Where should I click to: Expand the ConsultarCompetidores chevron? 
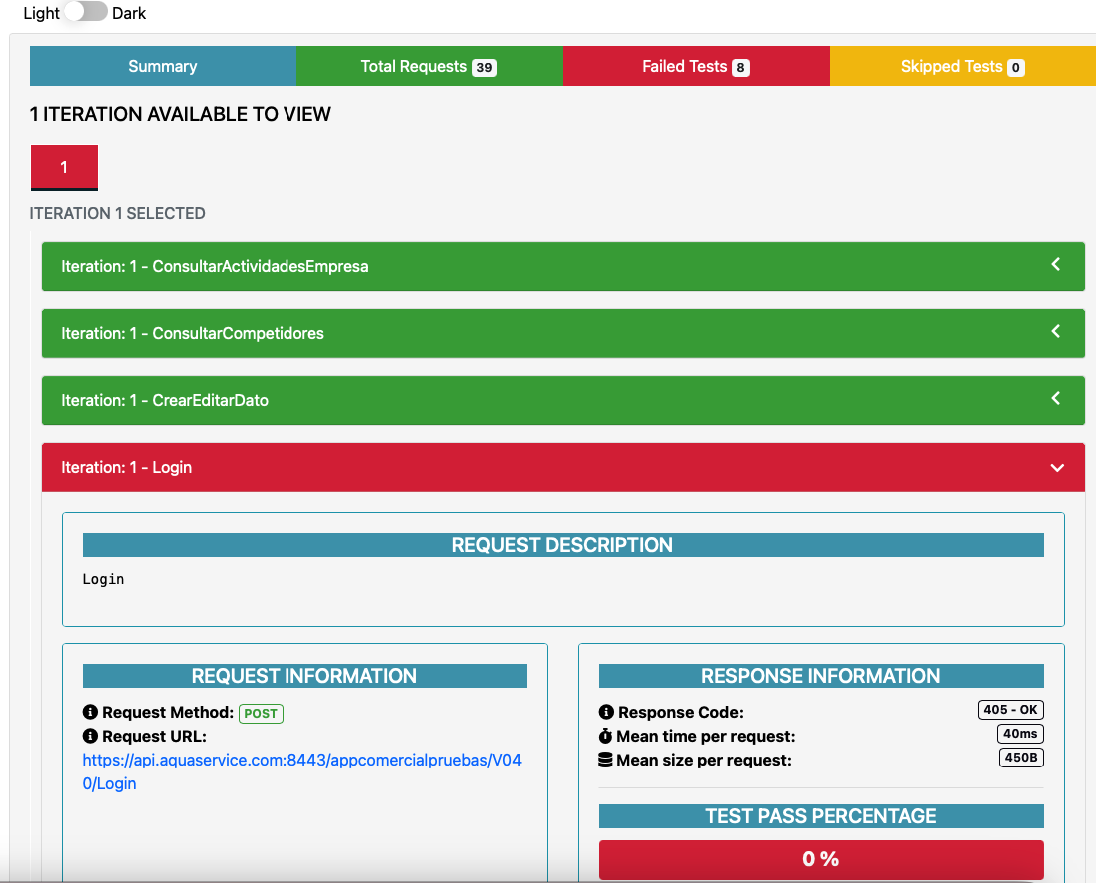pyautogui.click(x=1055, y=332)
